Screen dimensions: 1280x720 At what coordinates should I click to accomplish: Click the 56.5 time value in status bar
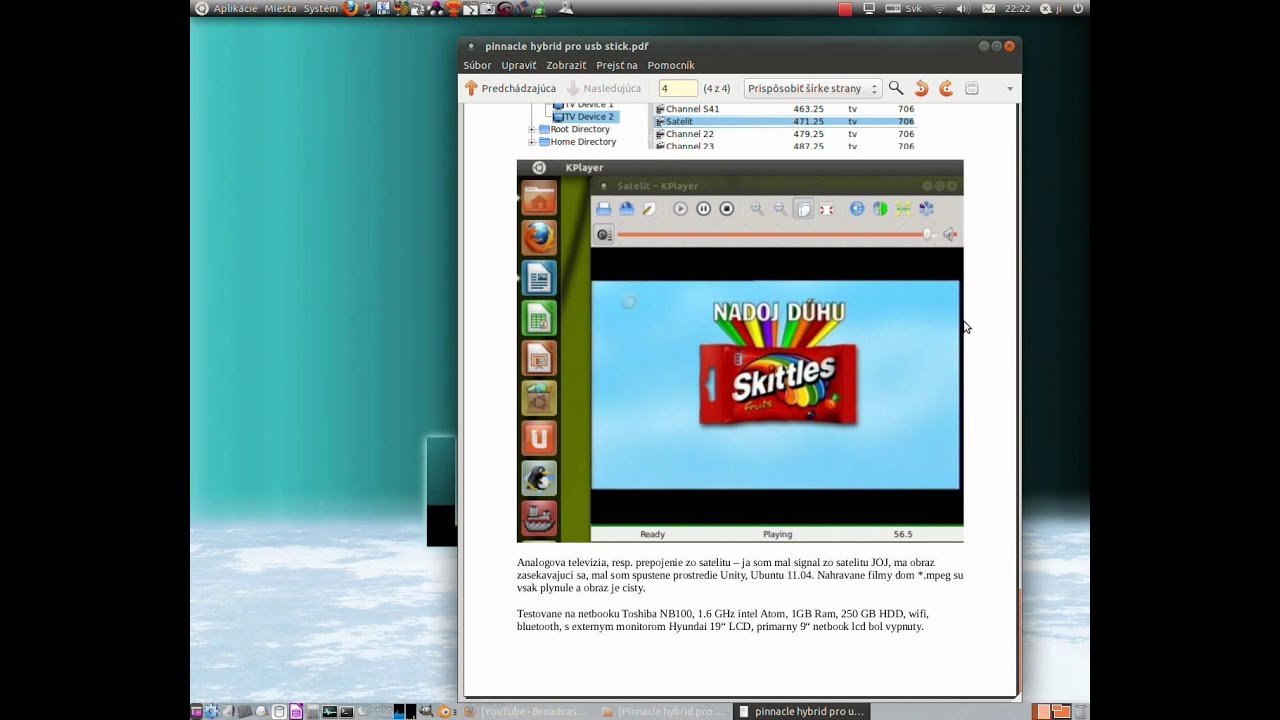click(x=903, y=535)
